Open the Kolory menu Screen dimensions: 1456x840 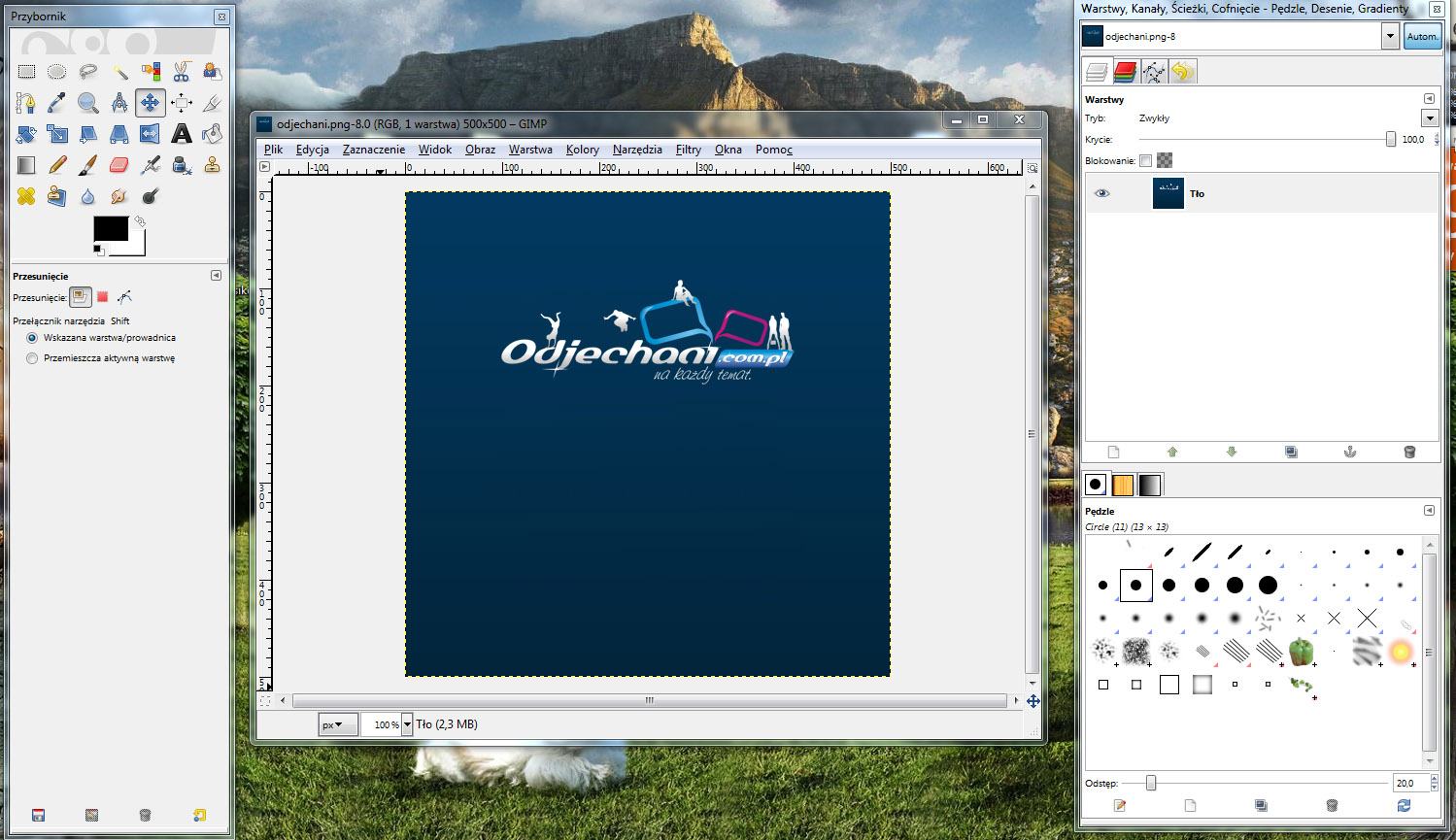(x=583, y=150)
